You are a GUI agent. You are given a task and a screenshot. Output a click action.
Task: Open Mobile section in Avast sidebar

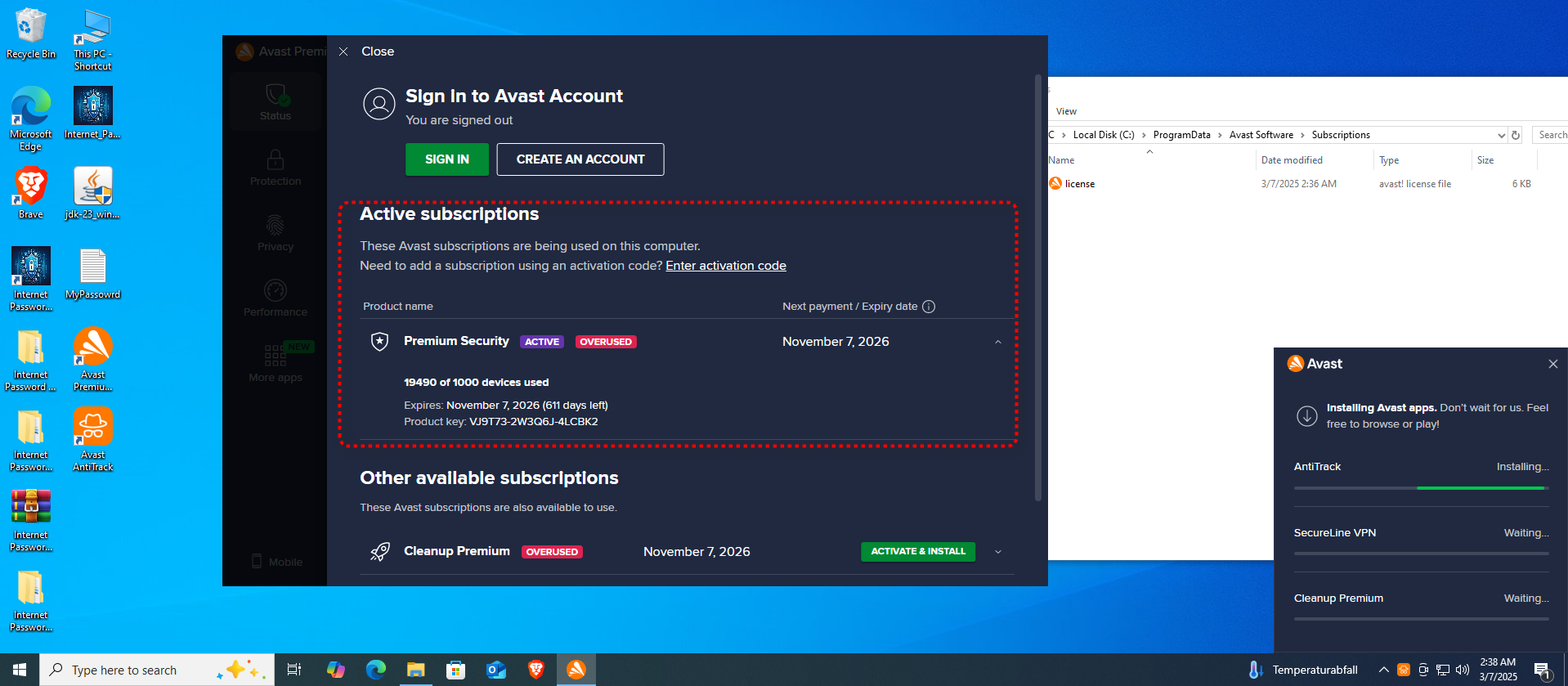276,562
